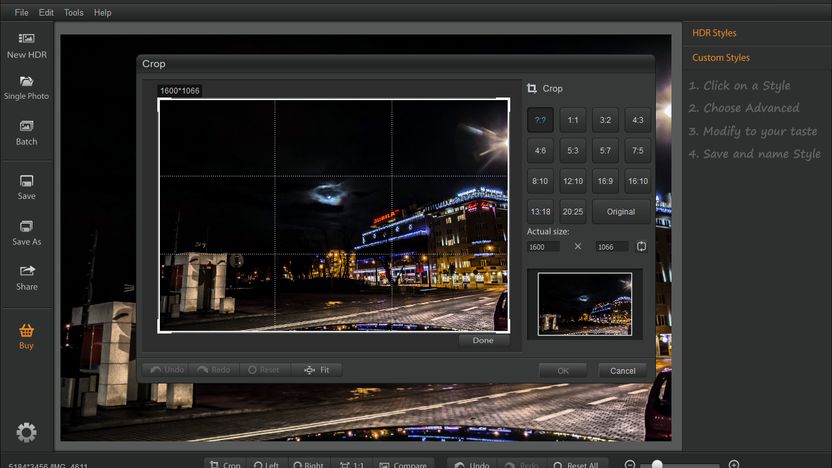This screenshot has height=468, width=832.
Task: Open Batch processing
Action: tap(27, 133)
